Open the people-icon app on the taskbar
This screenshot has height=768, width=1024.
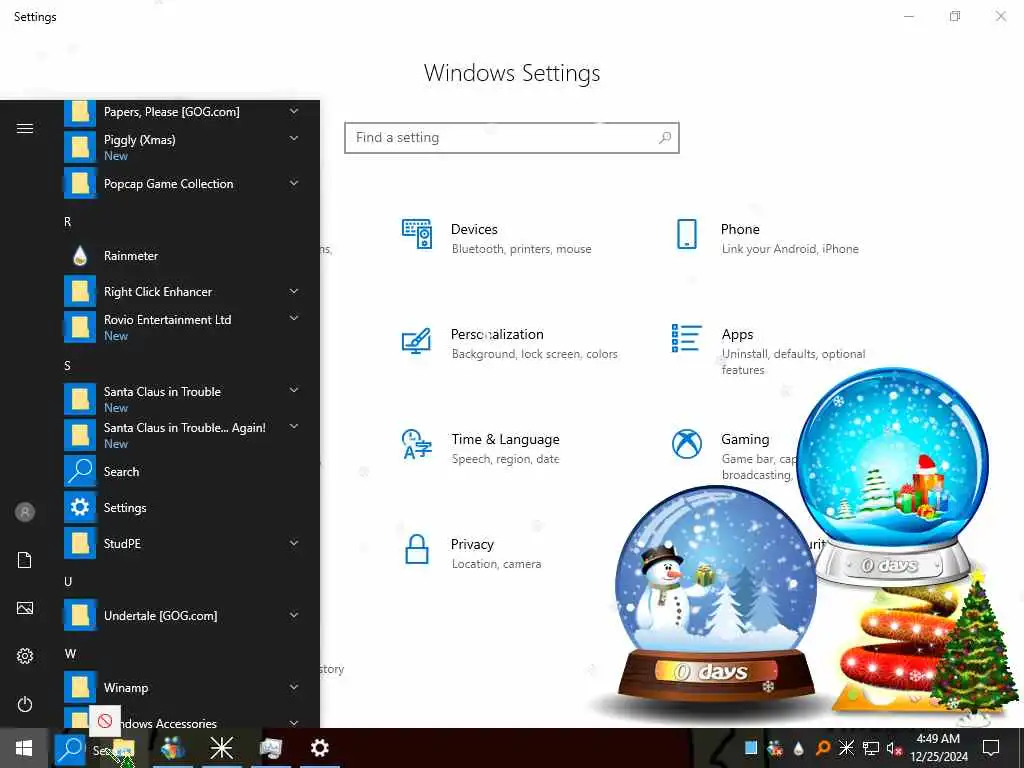[172, 748]
